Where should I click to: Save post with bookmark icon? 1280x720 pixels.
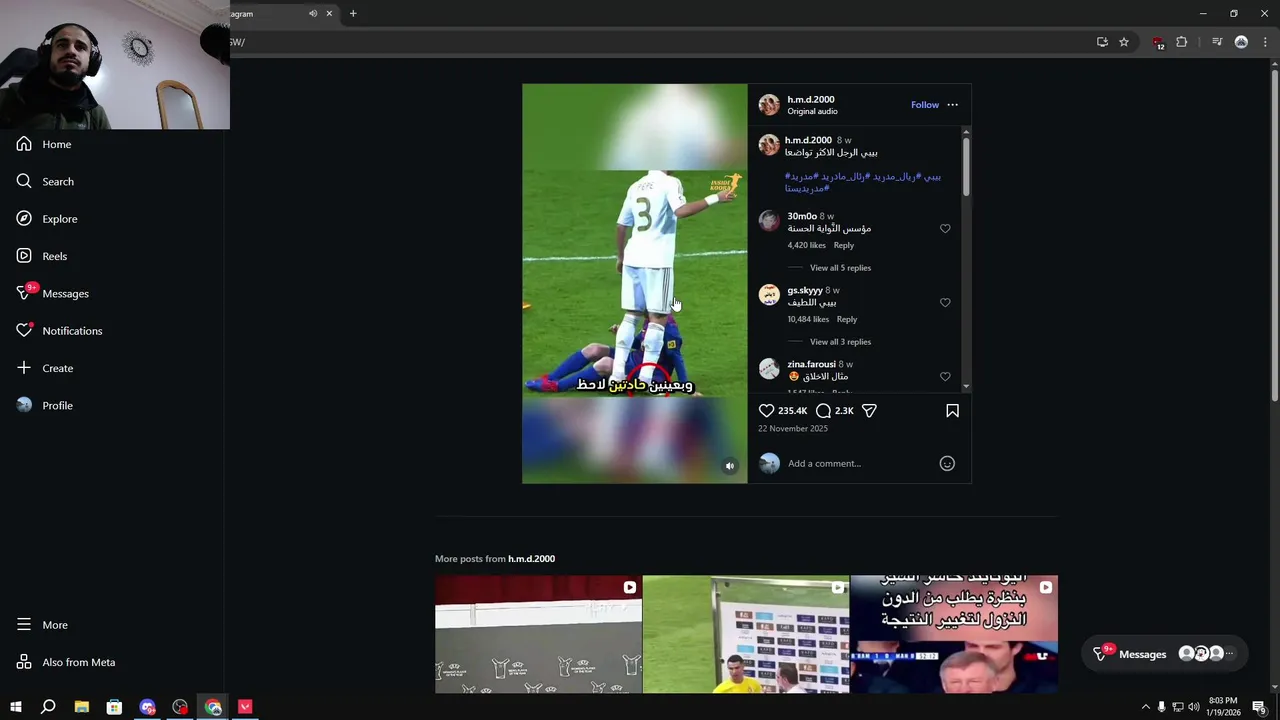pos(952,411)
